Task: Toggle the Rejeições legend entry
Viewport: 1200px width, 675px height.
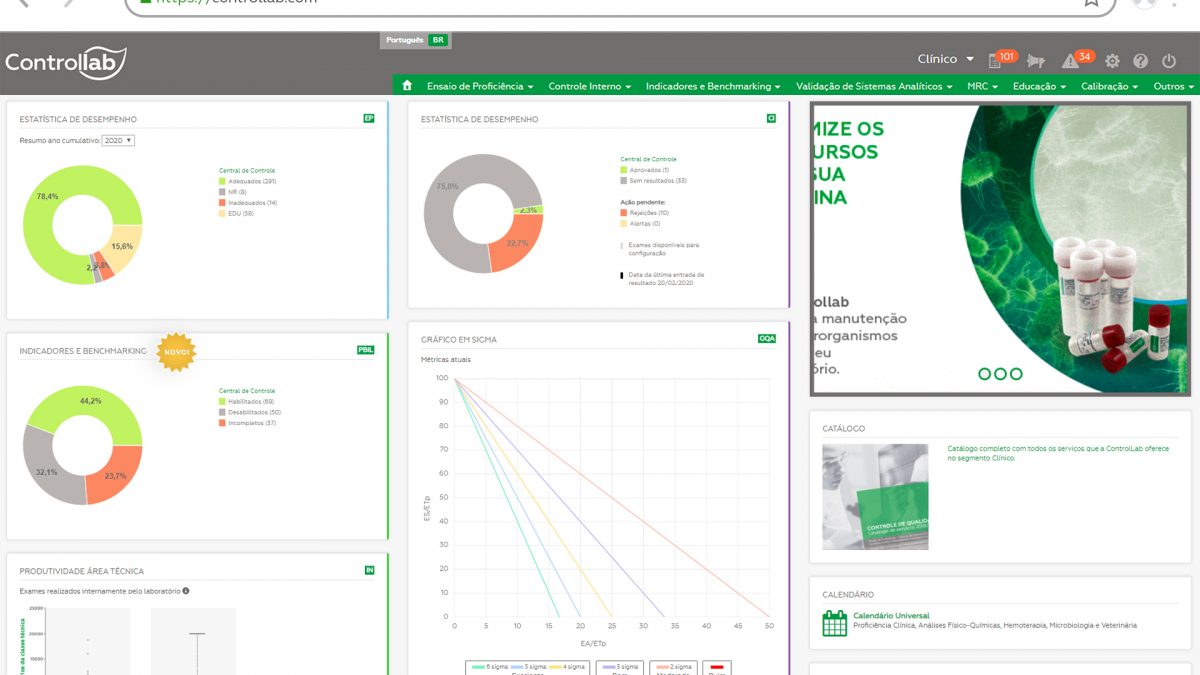Action: click(648, 213)
